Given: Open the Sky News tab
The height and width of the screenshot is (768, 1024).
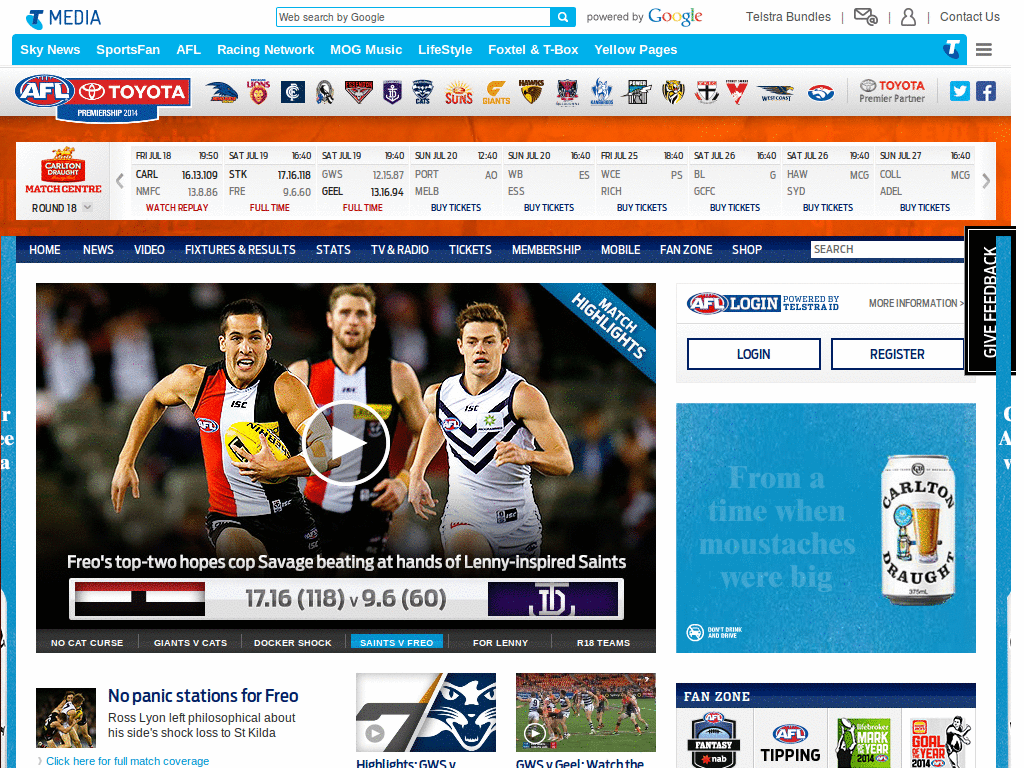Looking at the screenshot, I should click(50, 50).
